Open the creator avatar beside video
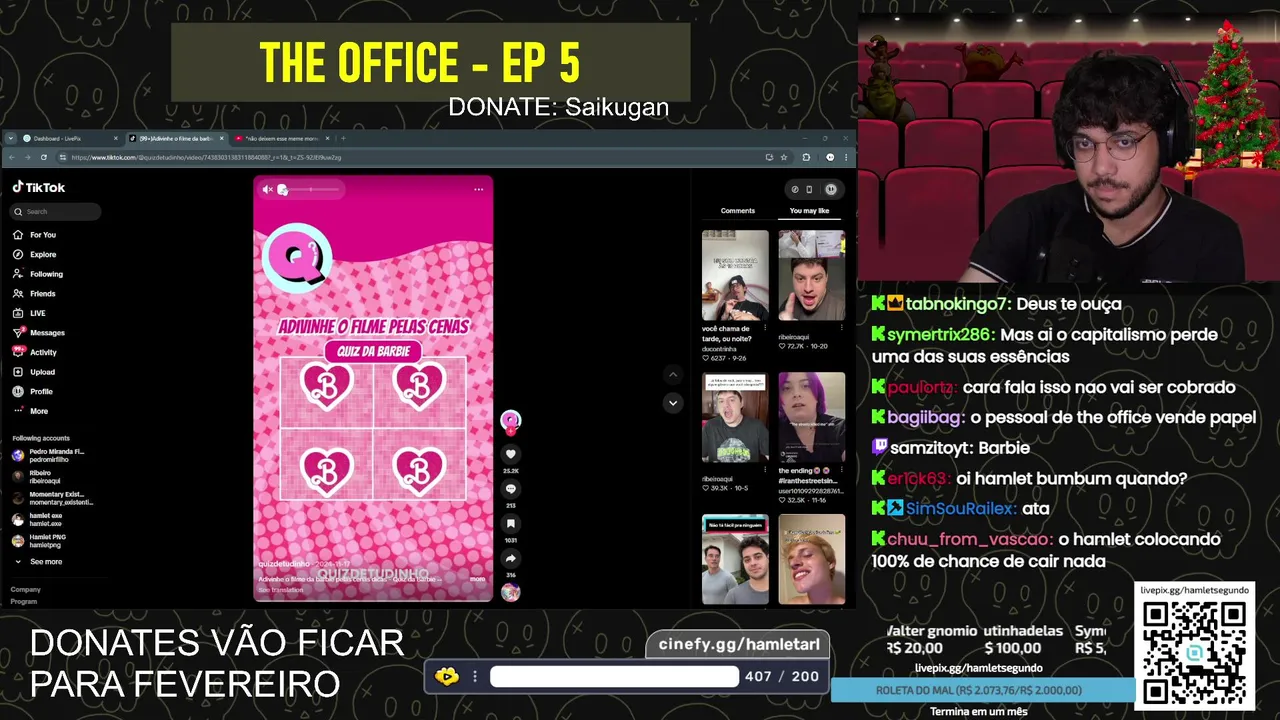Viewport: 1280px width, 720px height. (x=510, y=421)
